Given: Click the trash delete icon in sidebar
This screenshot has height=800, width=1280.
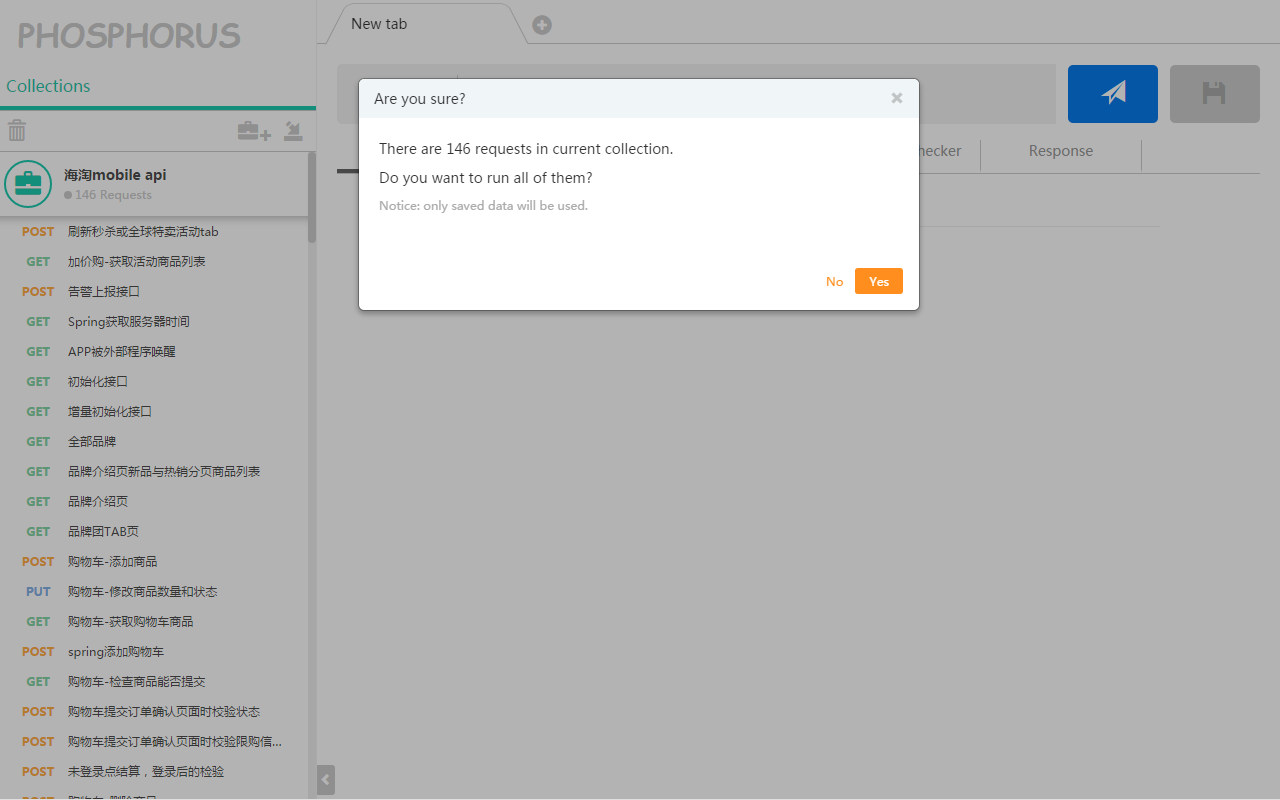Looking at the screenshot, I should (17, 130).
